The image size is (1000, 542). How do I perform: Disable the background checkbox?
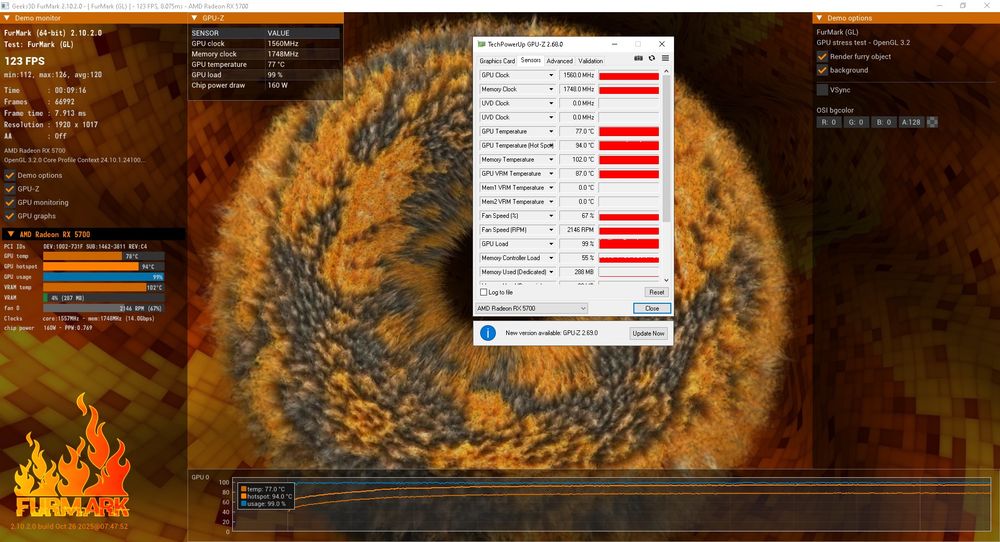coord(822,70)
